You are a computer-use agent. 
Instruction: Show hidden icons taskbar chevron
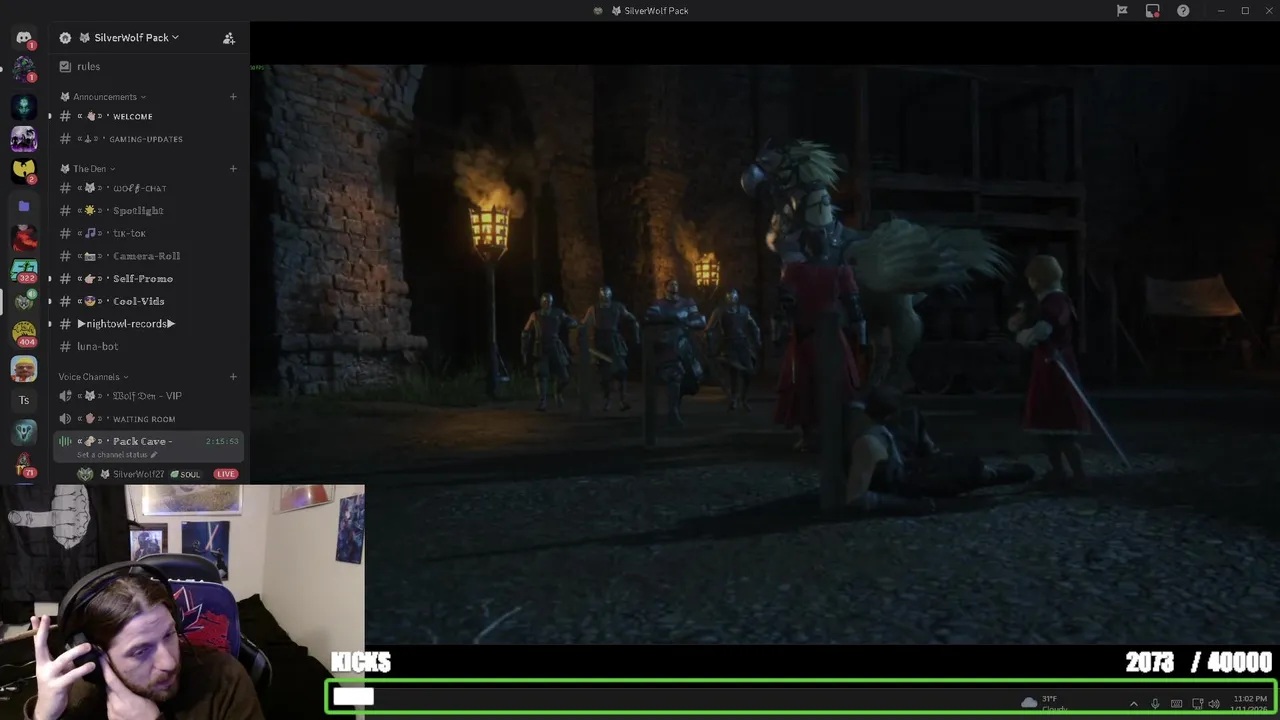pos(1133,704)
